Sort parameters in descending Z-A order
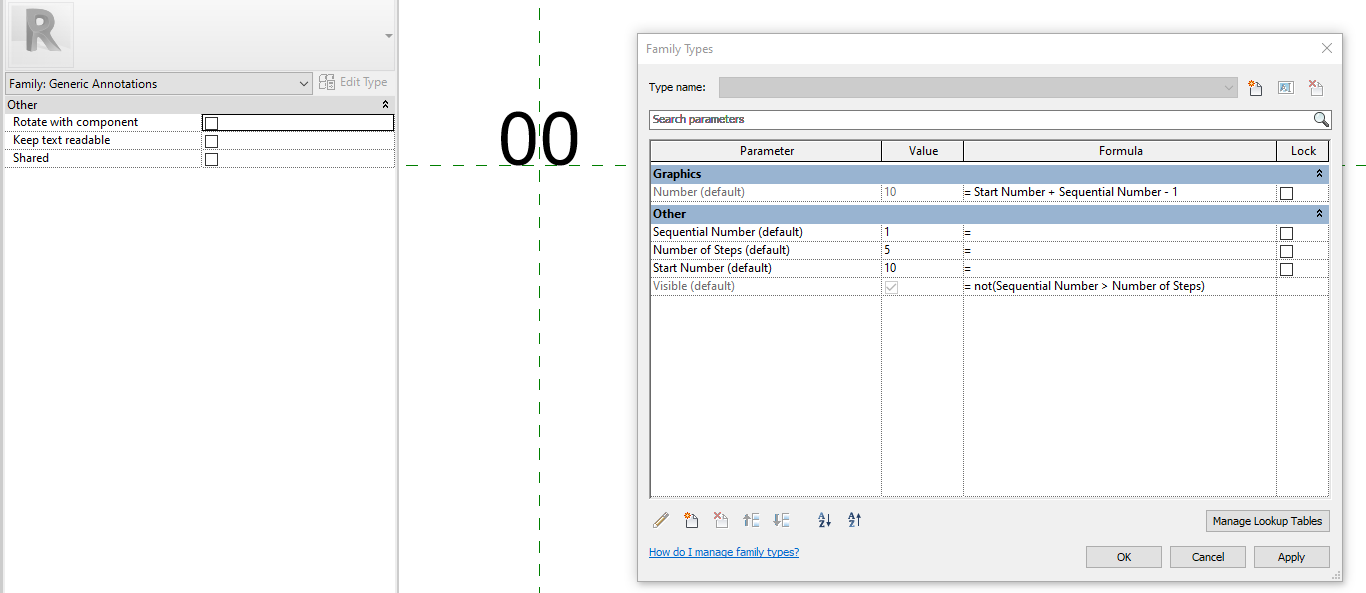Image resolution: width=1366 pixels, height=593 pixels. tap(855, 520)
